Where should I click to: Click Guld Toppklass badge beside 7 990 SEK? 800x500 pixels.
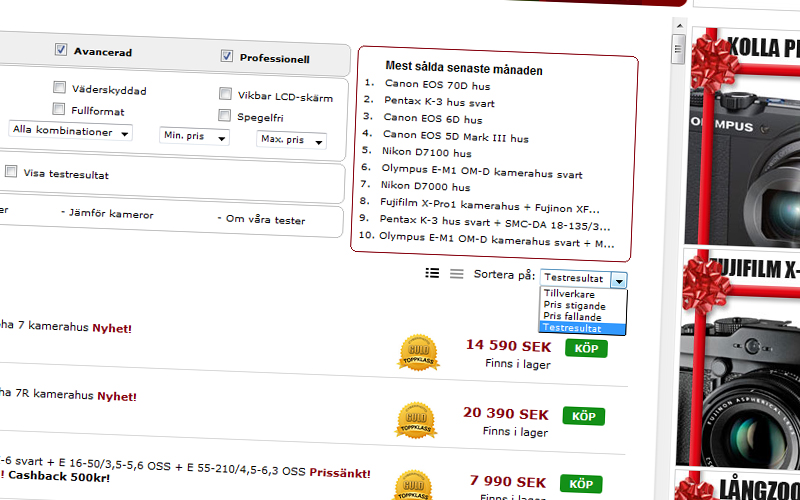[x=413, y=486]
